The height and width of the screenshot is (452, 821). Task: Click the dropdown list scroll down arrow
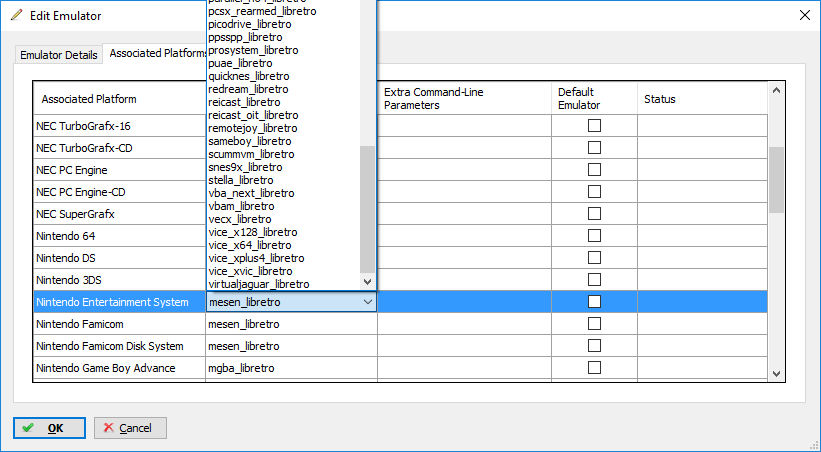368,282
